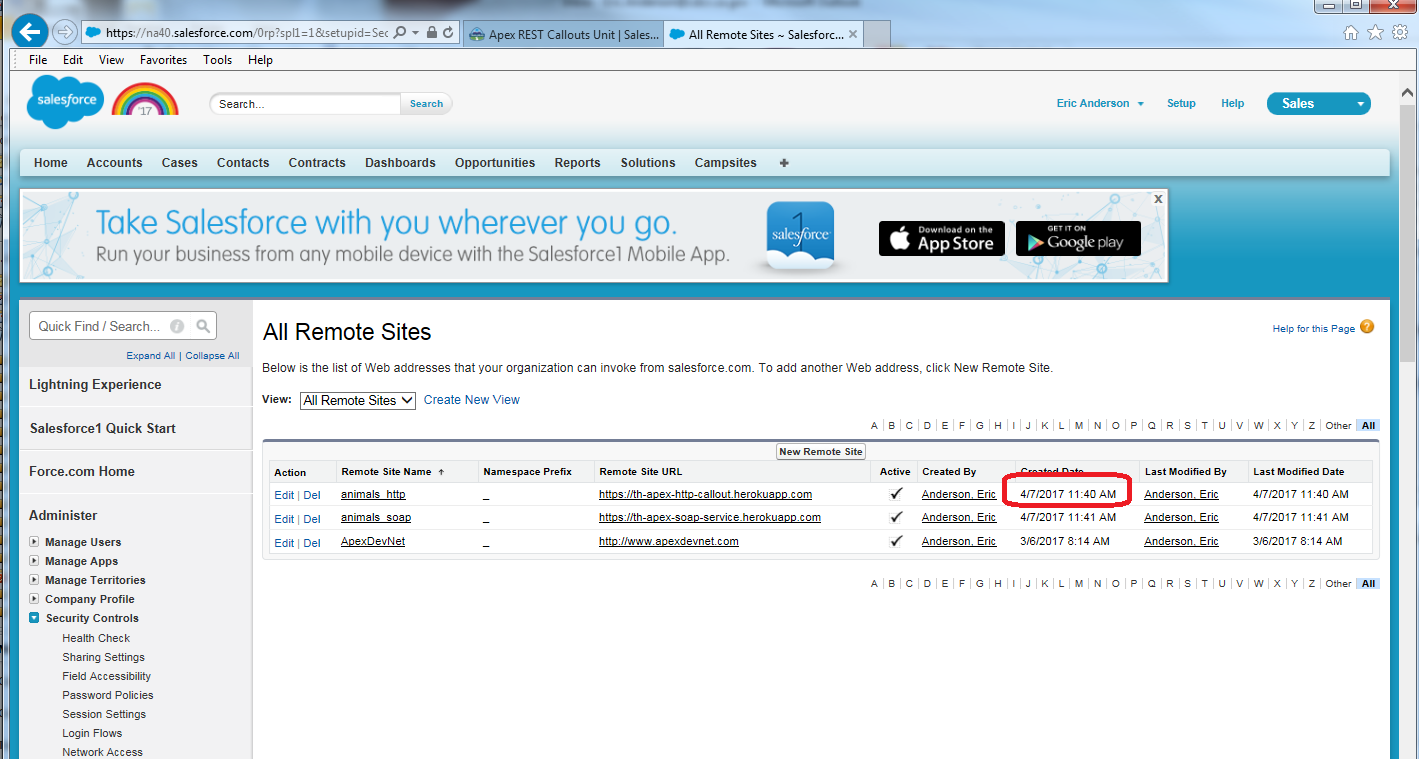This screenshot has width=1419, height=759.
Task: Open Sharing Settings under Security Controls
Action: (x=104, y=657)
